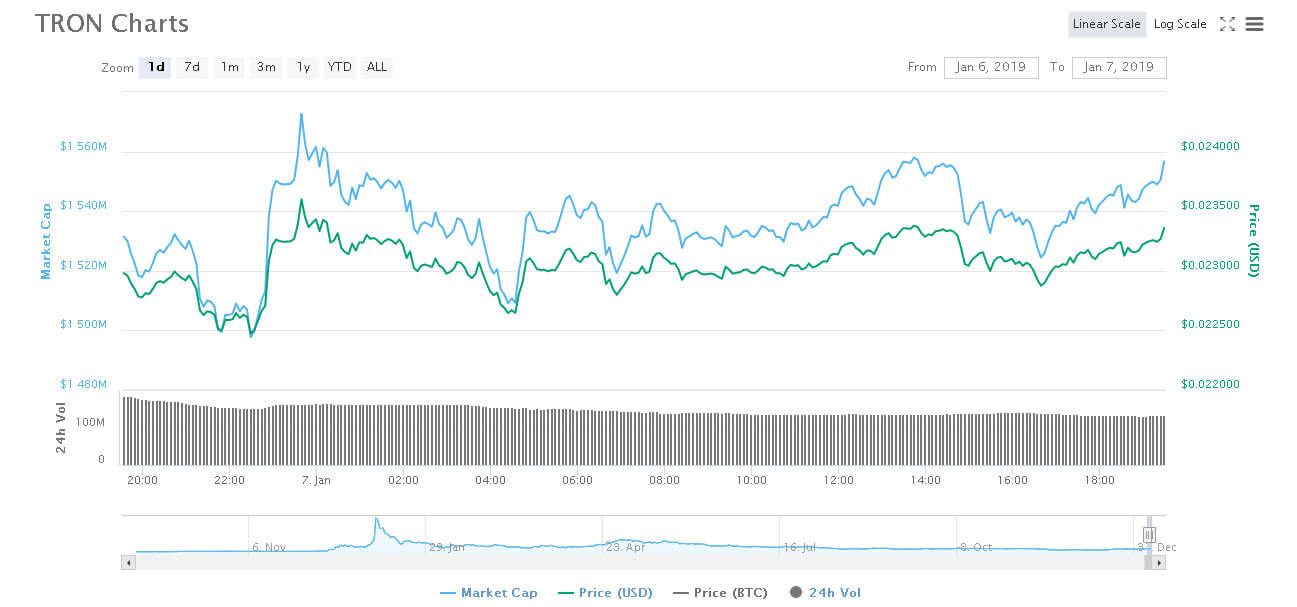Screen dimensions: 1297x607
Task: Toggle Price (USD) series in legend
Action: [603, 592]
